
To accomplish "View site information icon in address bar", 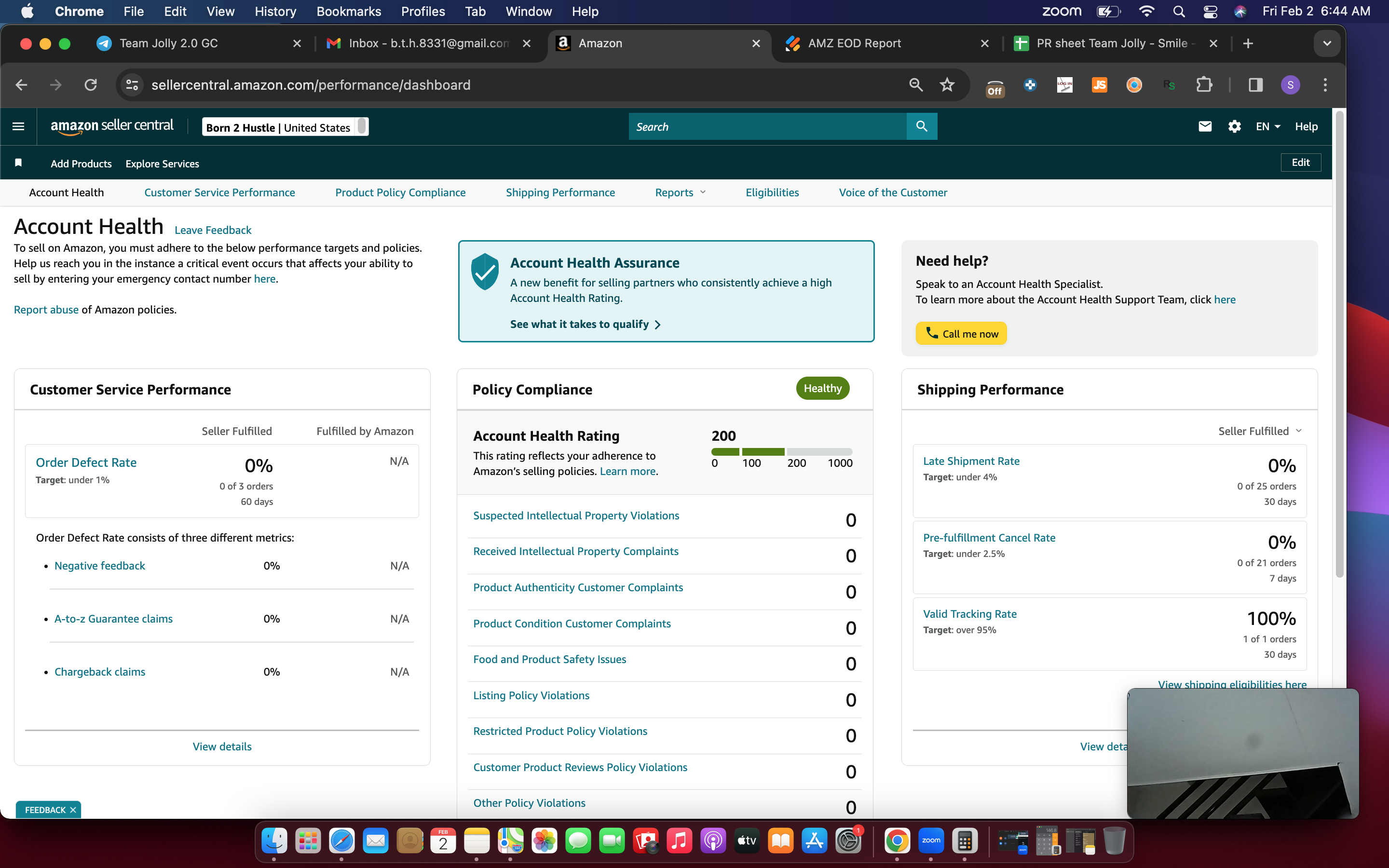I will pyautogui.click(x=132, y=85).
